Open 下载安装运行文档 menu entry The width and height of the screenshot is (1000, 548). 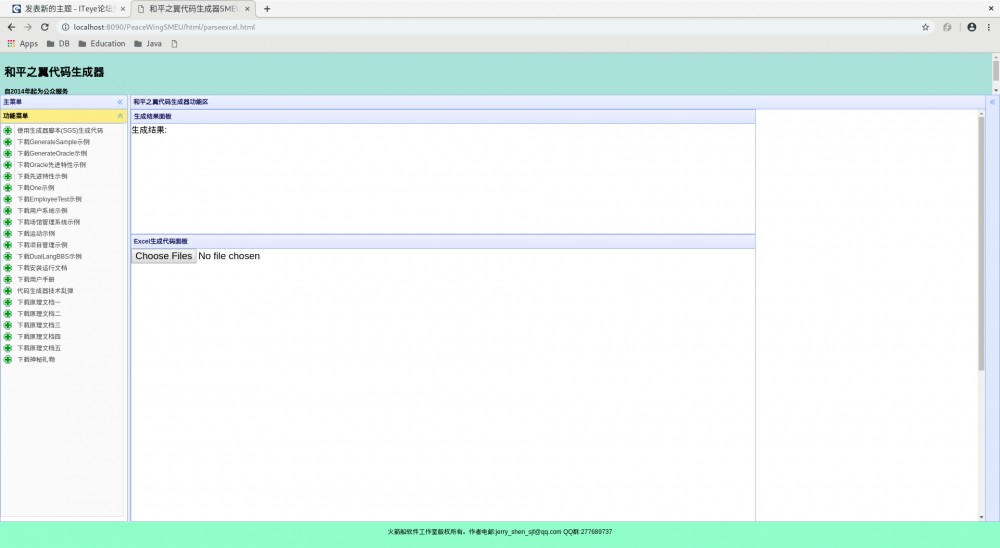pos(42,268)
